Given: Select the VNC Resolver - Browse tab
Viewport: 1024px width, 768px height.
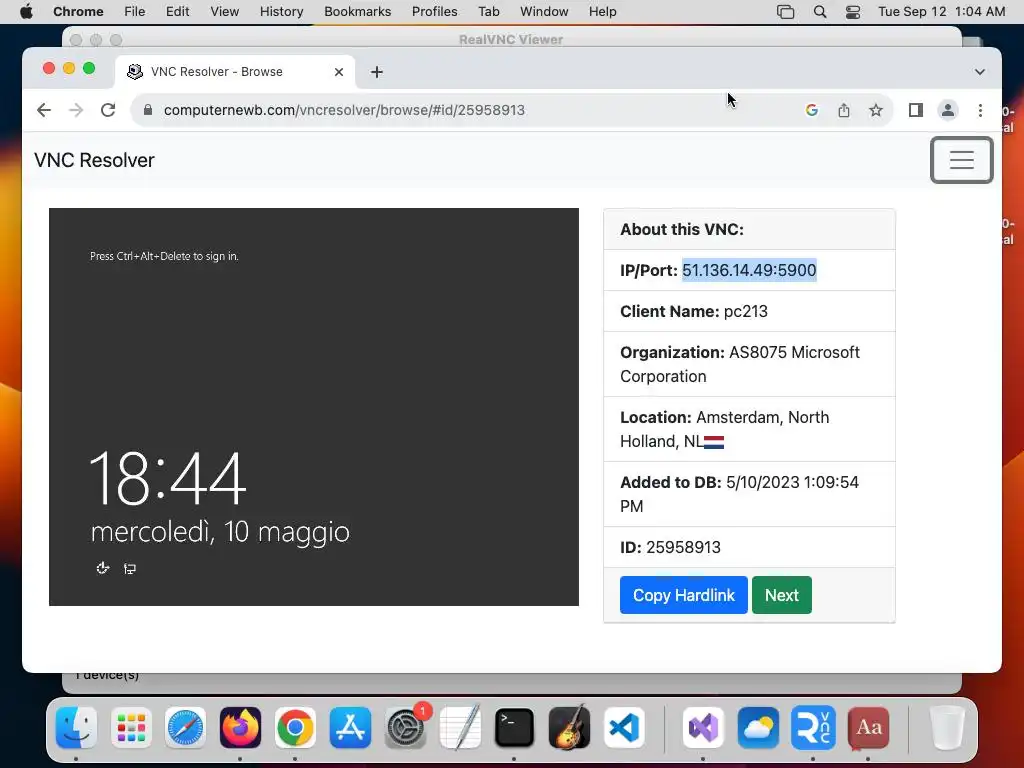Looking at the screenshot, I should pos(235,72).
